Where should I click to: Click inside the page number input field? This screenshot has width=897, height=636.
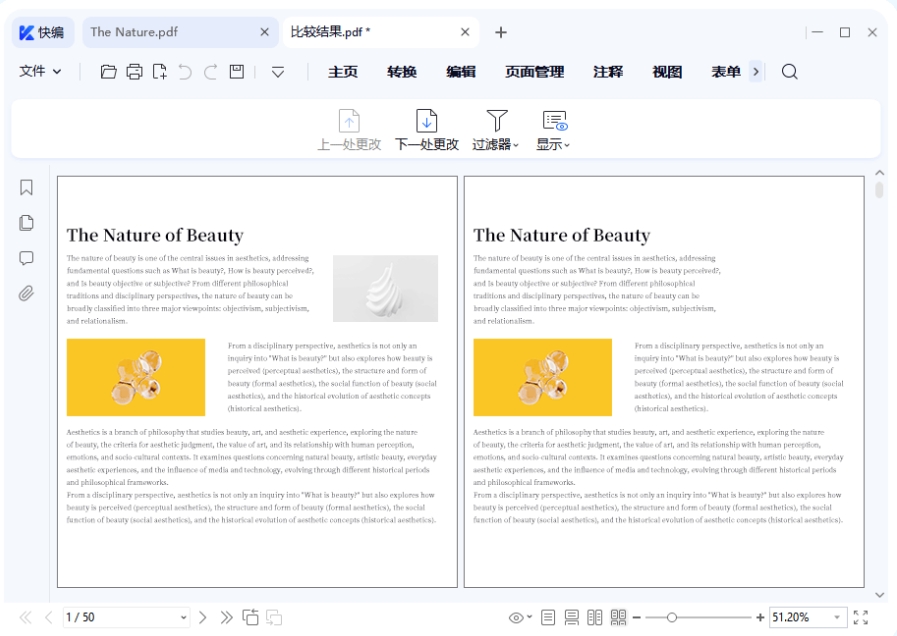(x=110, y=617)
